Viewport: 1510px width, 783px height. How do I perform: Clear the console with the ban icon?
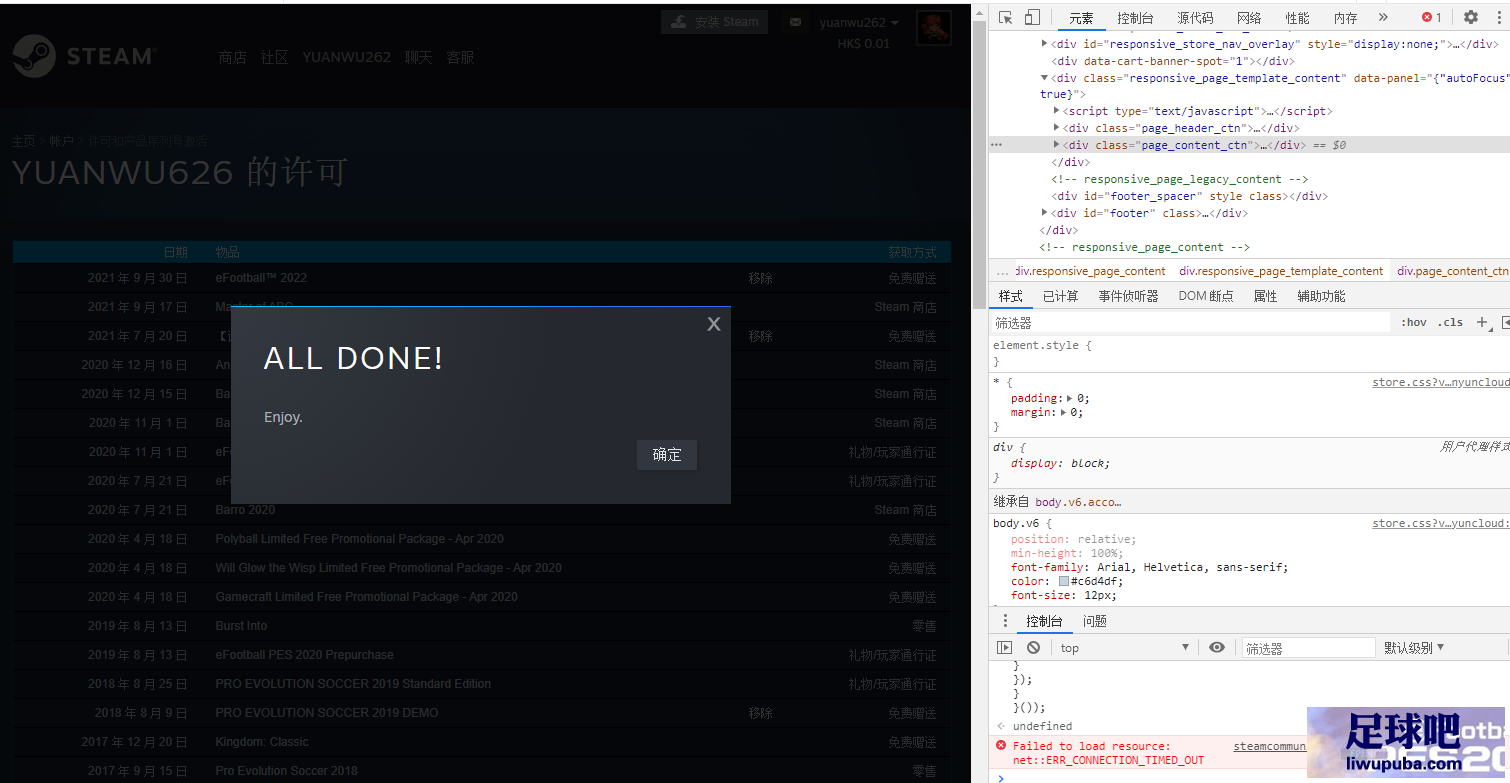point(1033,648)
